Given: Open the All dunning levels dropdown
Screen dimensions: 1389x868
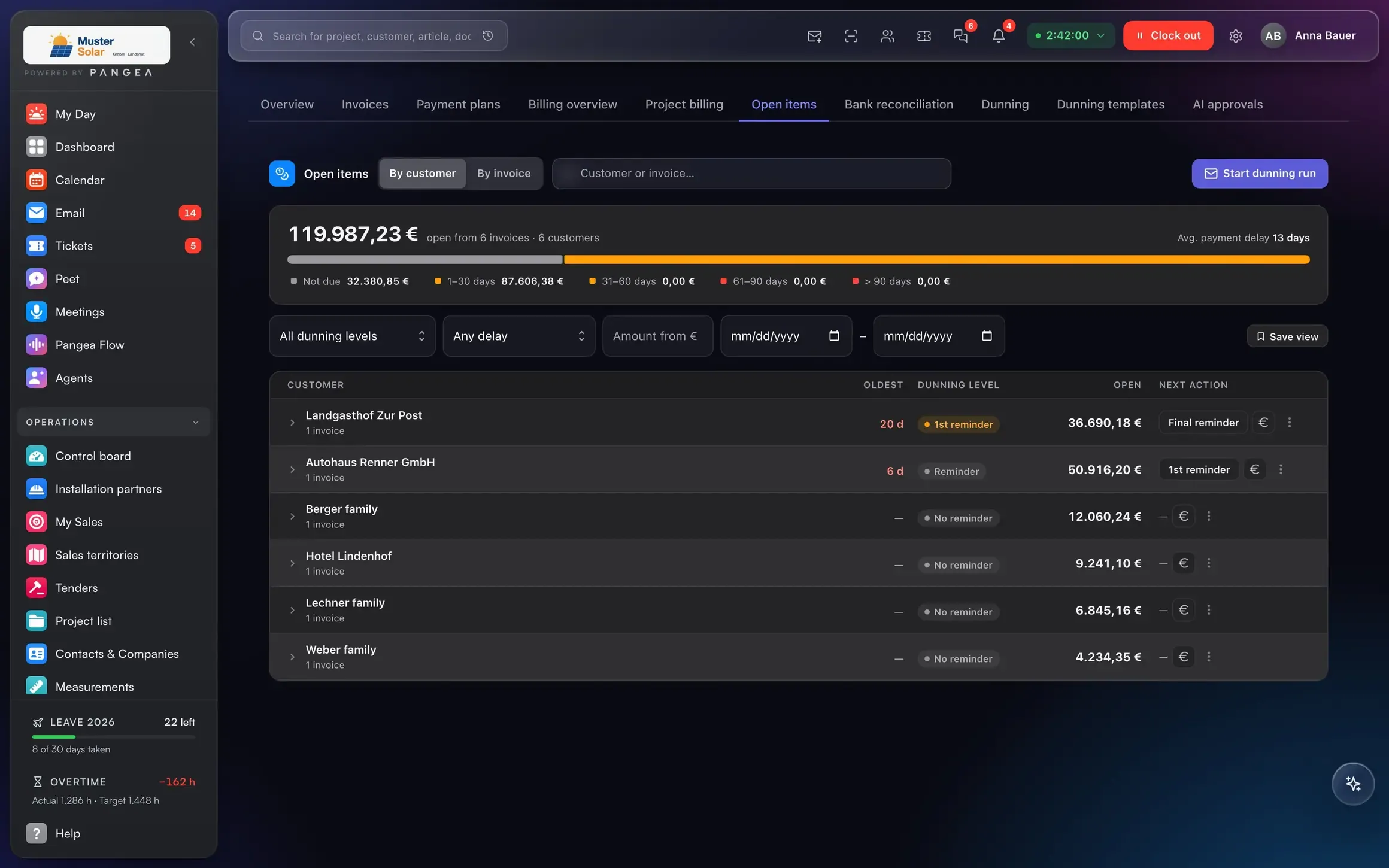Looking at the screenshot, I should click(352, 336).
